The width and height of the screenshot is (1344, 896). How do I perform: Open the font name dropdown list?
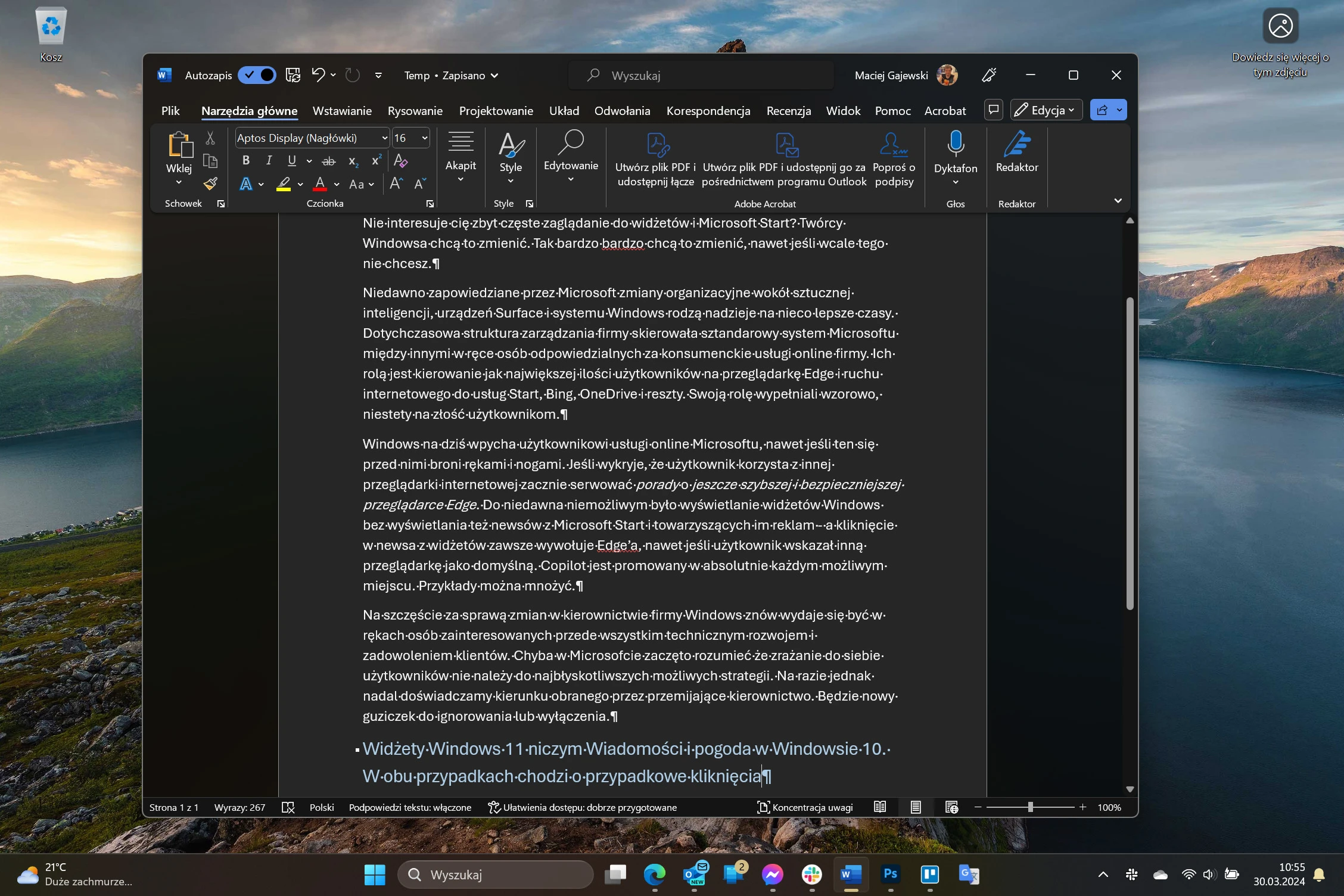pyautogui.click(x=385, y=138)
